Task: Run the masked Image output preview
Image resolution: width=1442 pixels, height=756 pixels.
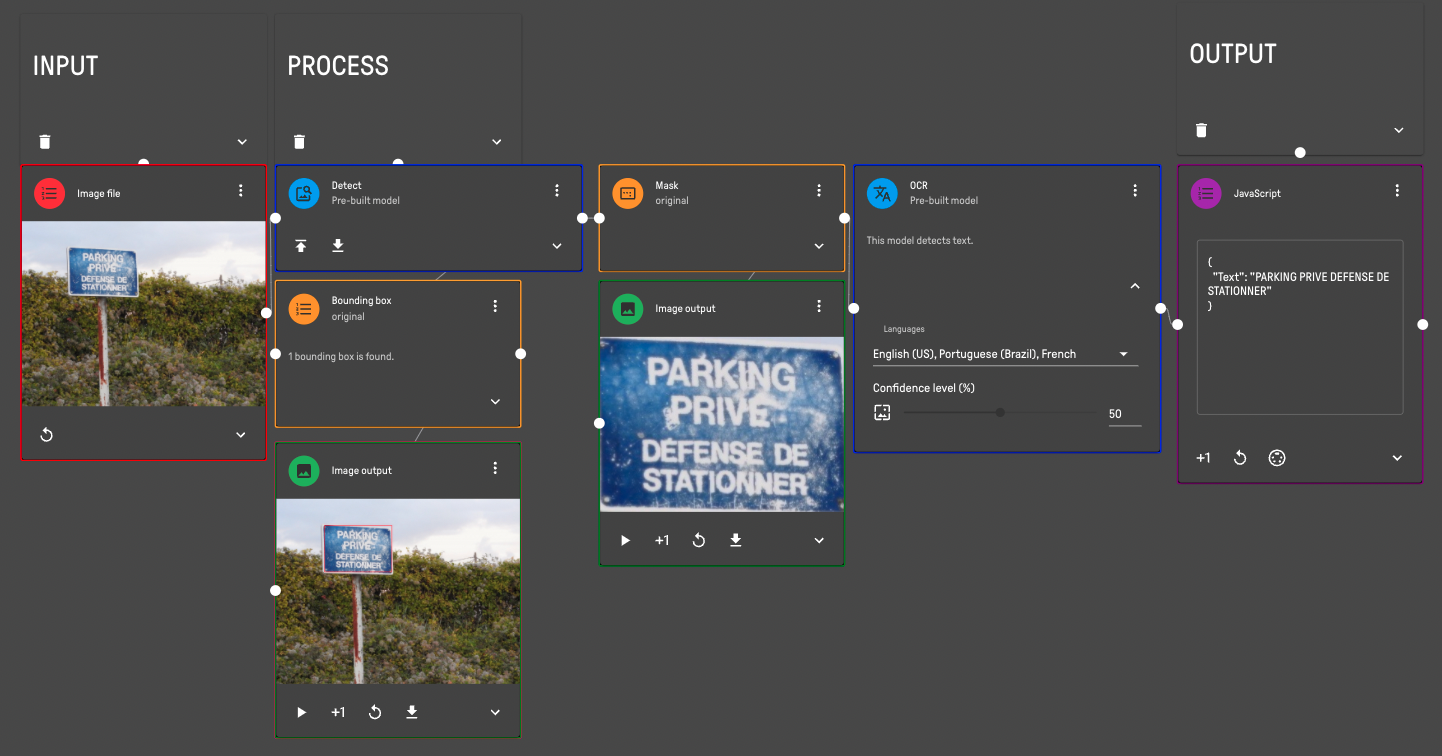Action: click(x=625, y=540)
